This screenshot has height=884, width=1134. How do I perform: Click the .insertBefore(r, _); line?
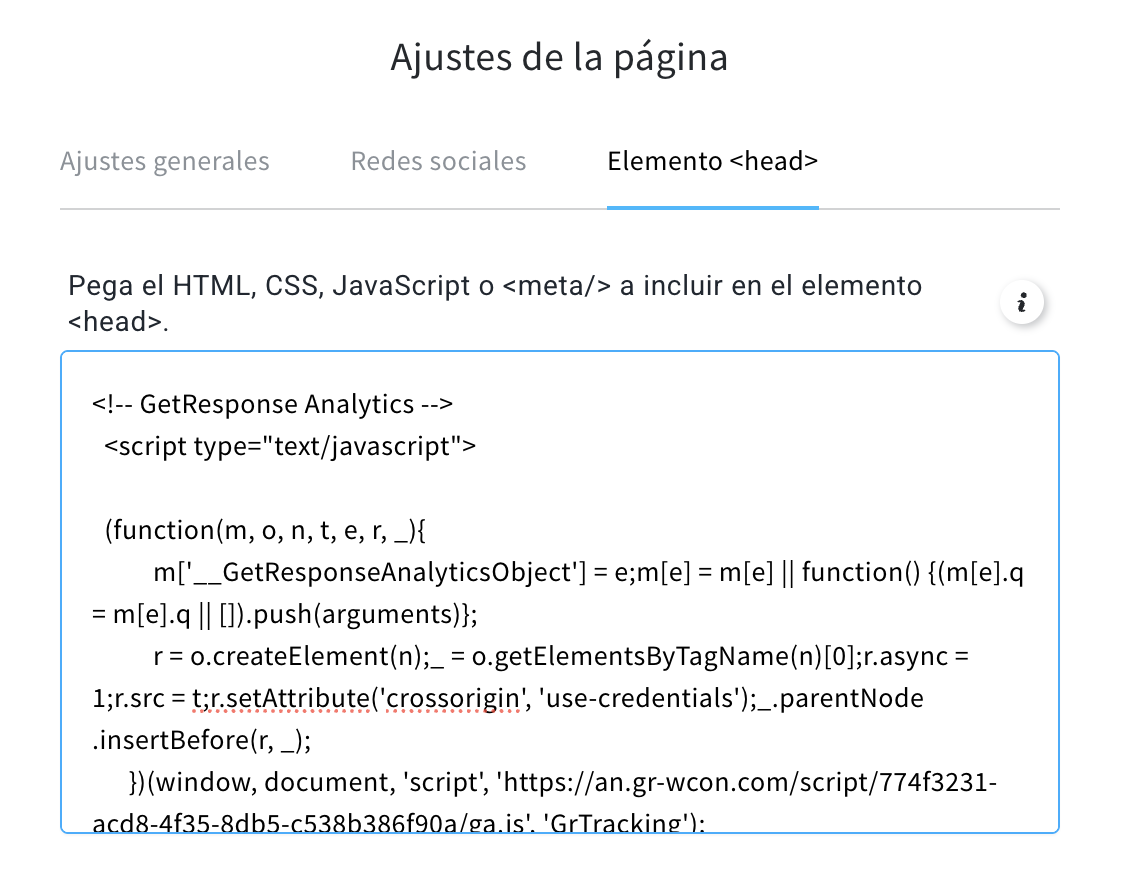(x=202, y=740)
